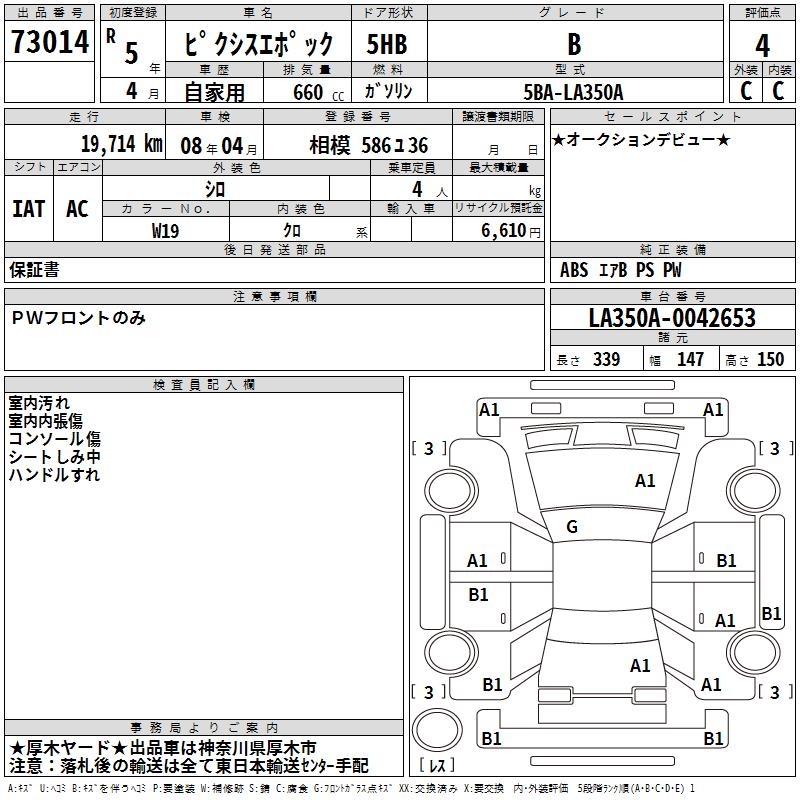Select the inspector note コンソール傷
Viewport: 800px width, 800px height.
click(x=55, y=439)
